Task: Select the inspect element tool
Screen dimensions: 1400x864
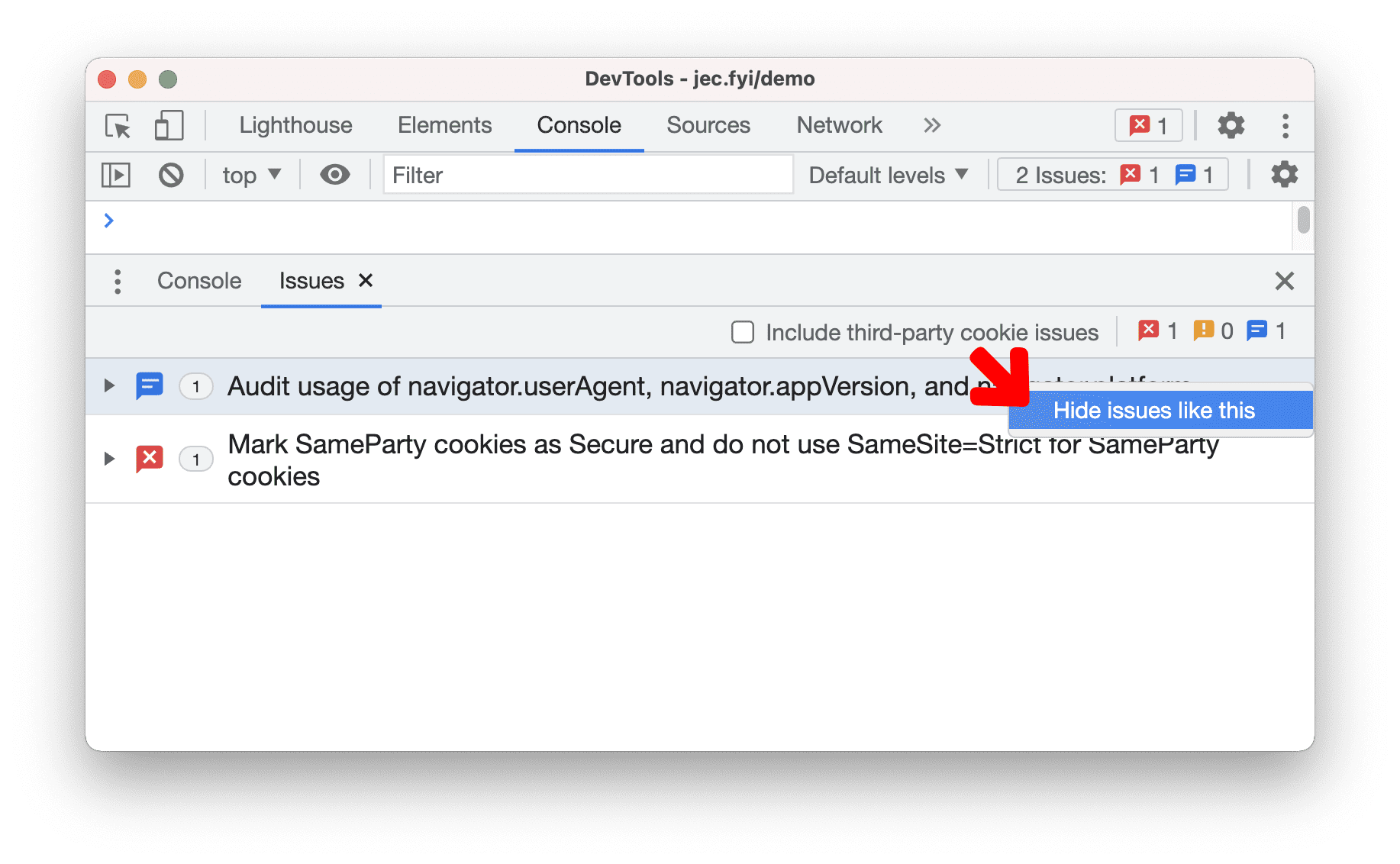Action: [x=116, y=126]
